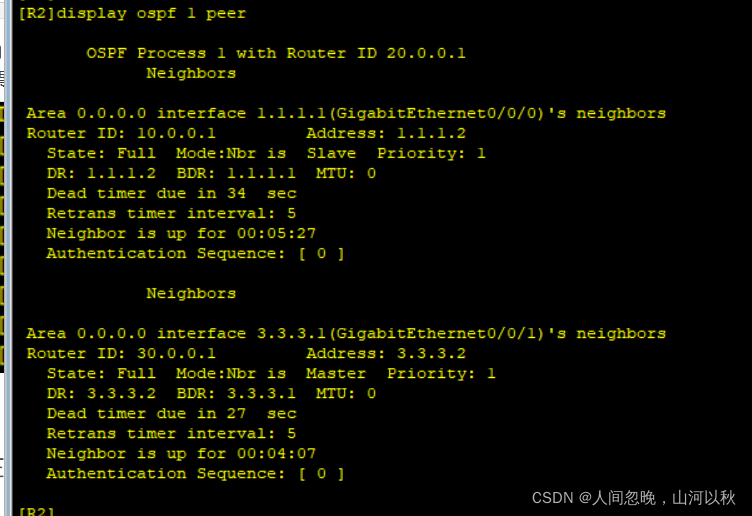
Task: Click neighbor address 3.3.3.2
Action: pos(431,353)
